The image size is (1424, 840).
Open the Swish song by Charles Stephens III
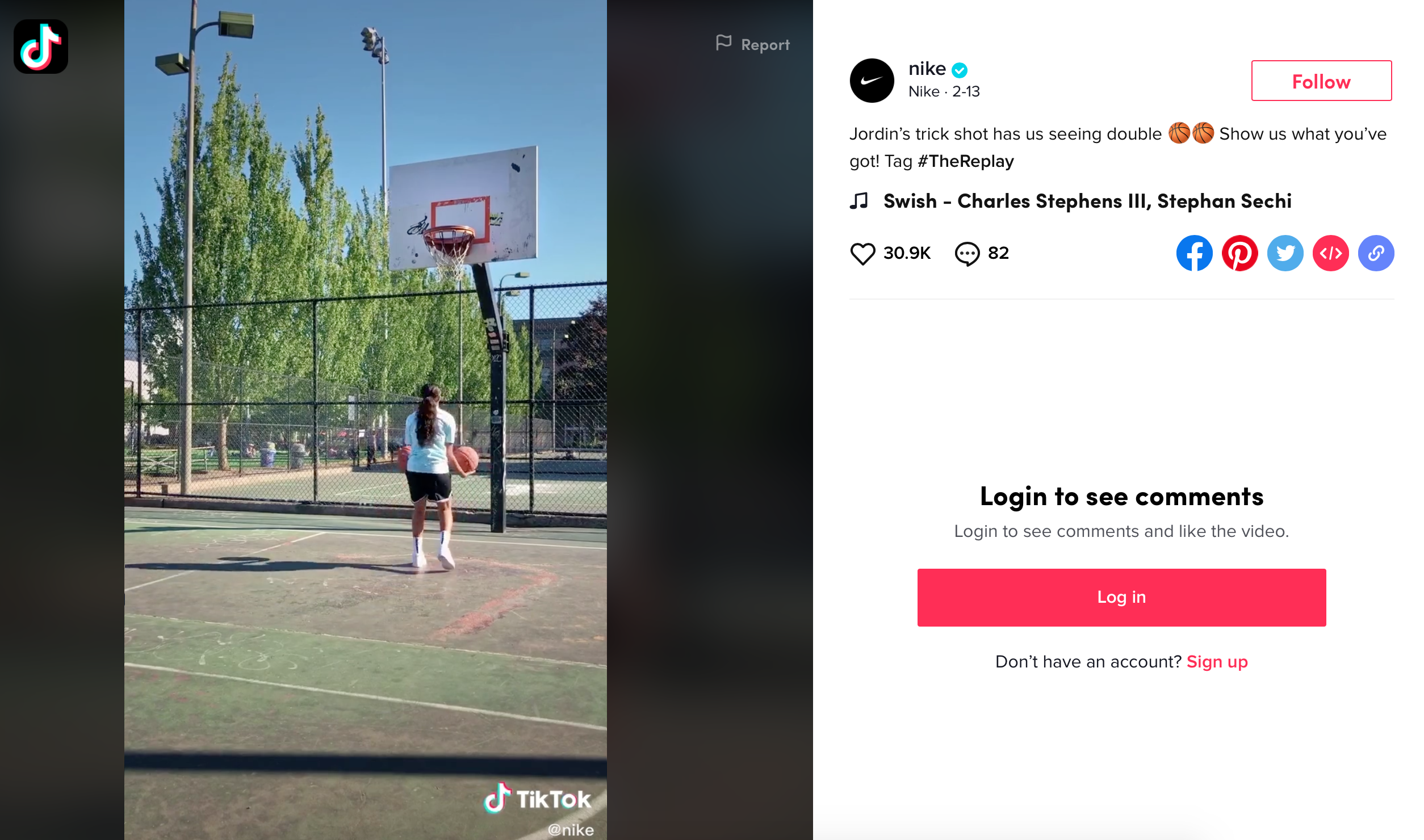1087,201
